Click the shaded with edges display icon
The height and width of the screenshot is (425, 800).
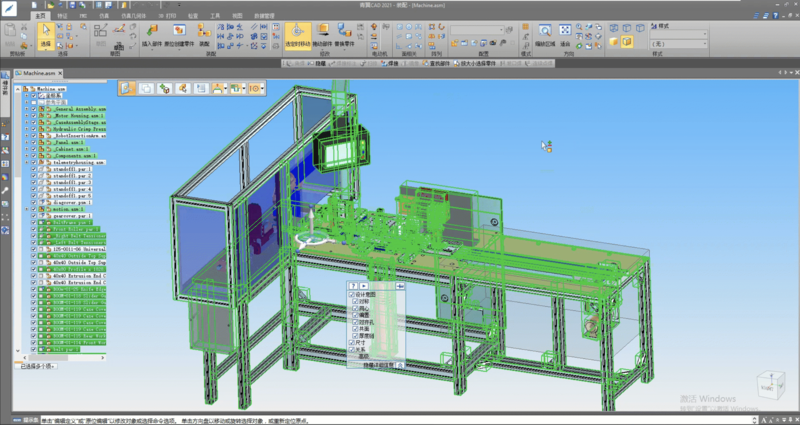point(627,41)
